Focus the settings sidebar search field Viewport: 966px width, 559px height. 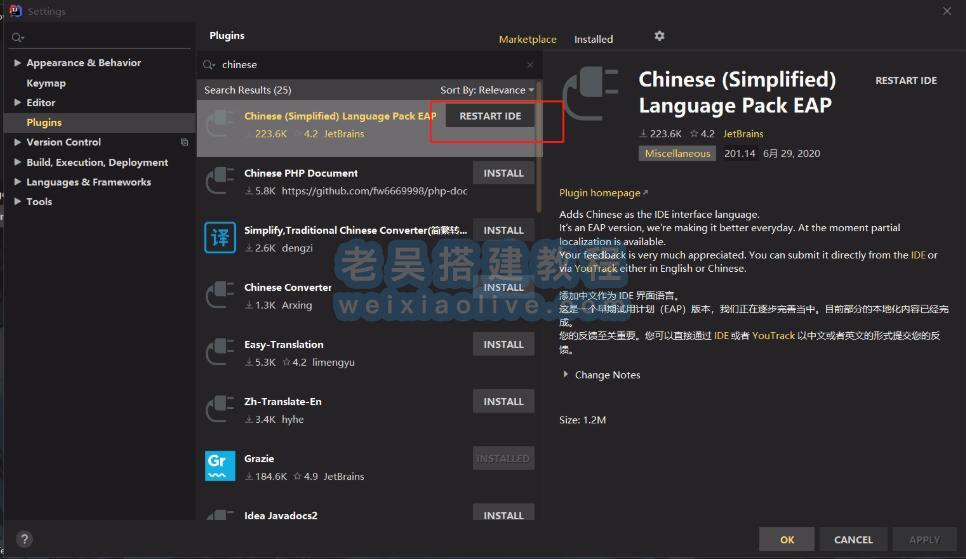(101, 38)
